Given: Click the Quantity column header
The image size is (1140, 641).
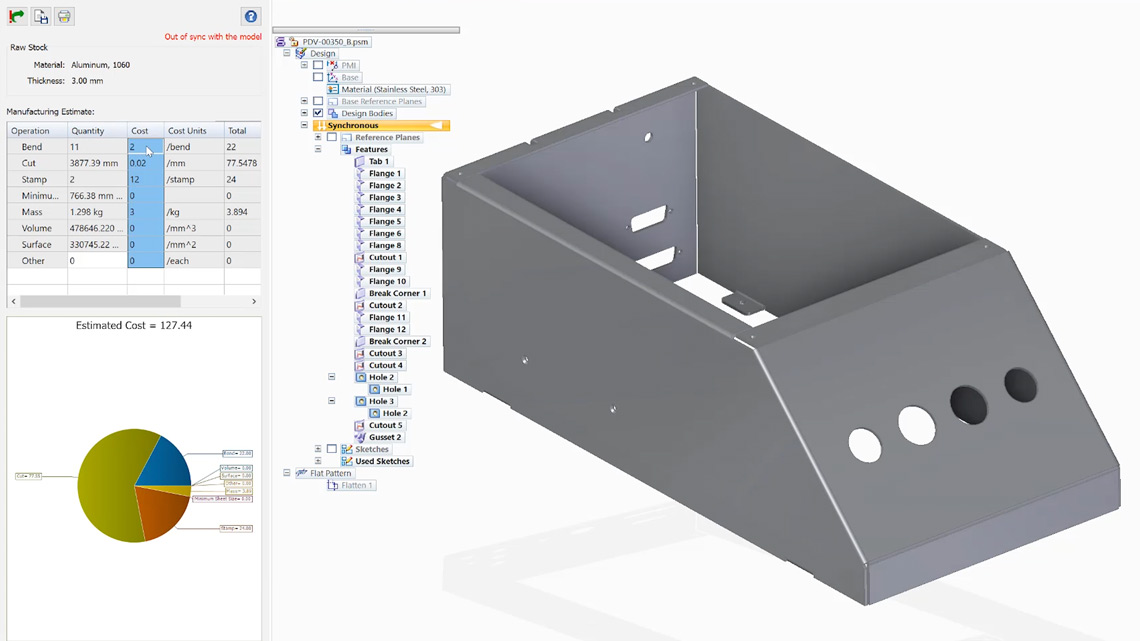Looking at the screenshot, I should tap(88, 131).
